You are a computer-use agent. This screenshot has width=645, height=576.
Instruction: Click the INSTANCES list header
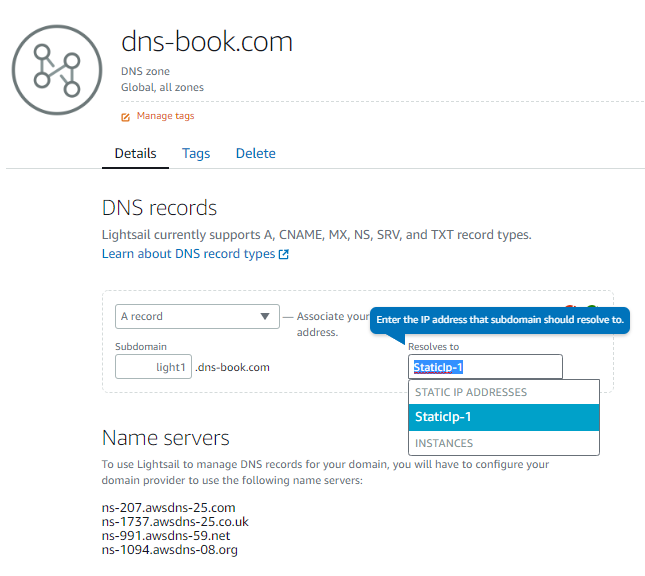click(444, 443)
